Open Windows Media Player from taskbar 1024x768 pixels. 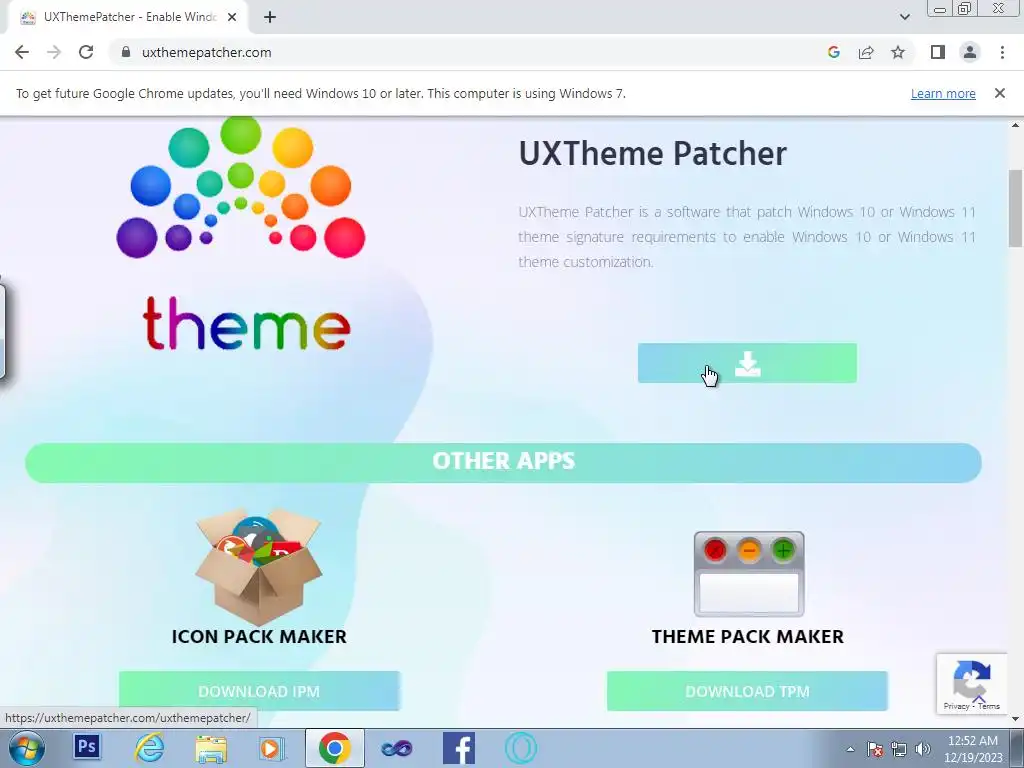(x=272, y=748)
